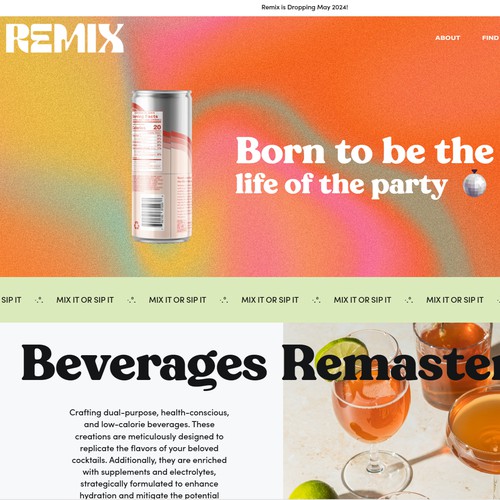Click the word 'Beverages' in the large heading
The image size is (500, 500).
pyautogui.click(x=144, y=365)
